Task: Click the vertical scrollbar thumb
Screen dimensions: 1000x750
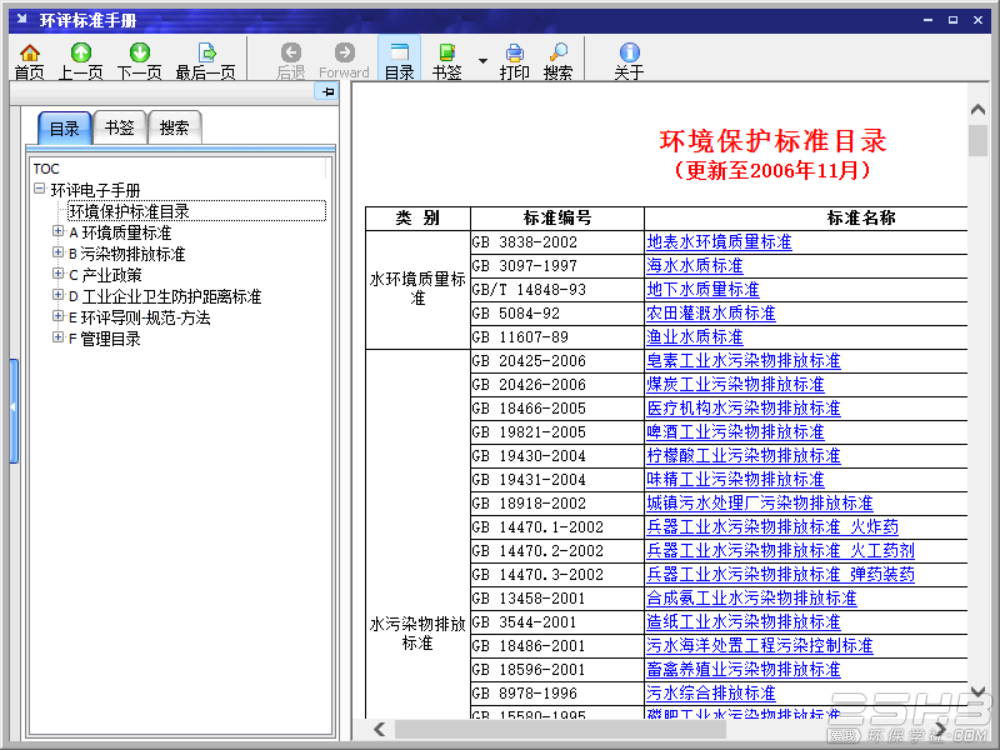Action: (978, 141)
